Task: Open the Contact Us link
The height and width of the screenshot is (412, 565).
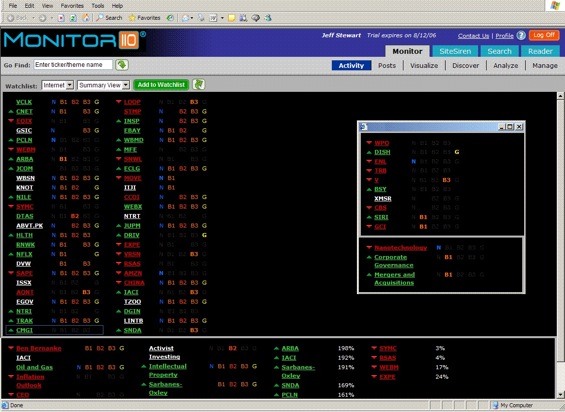Action: 473,36
